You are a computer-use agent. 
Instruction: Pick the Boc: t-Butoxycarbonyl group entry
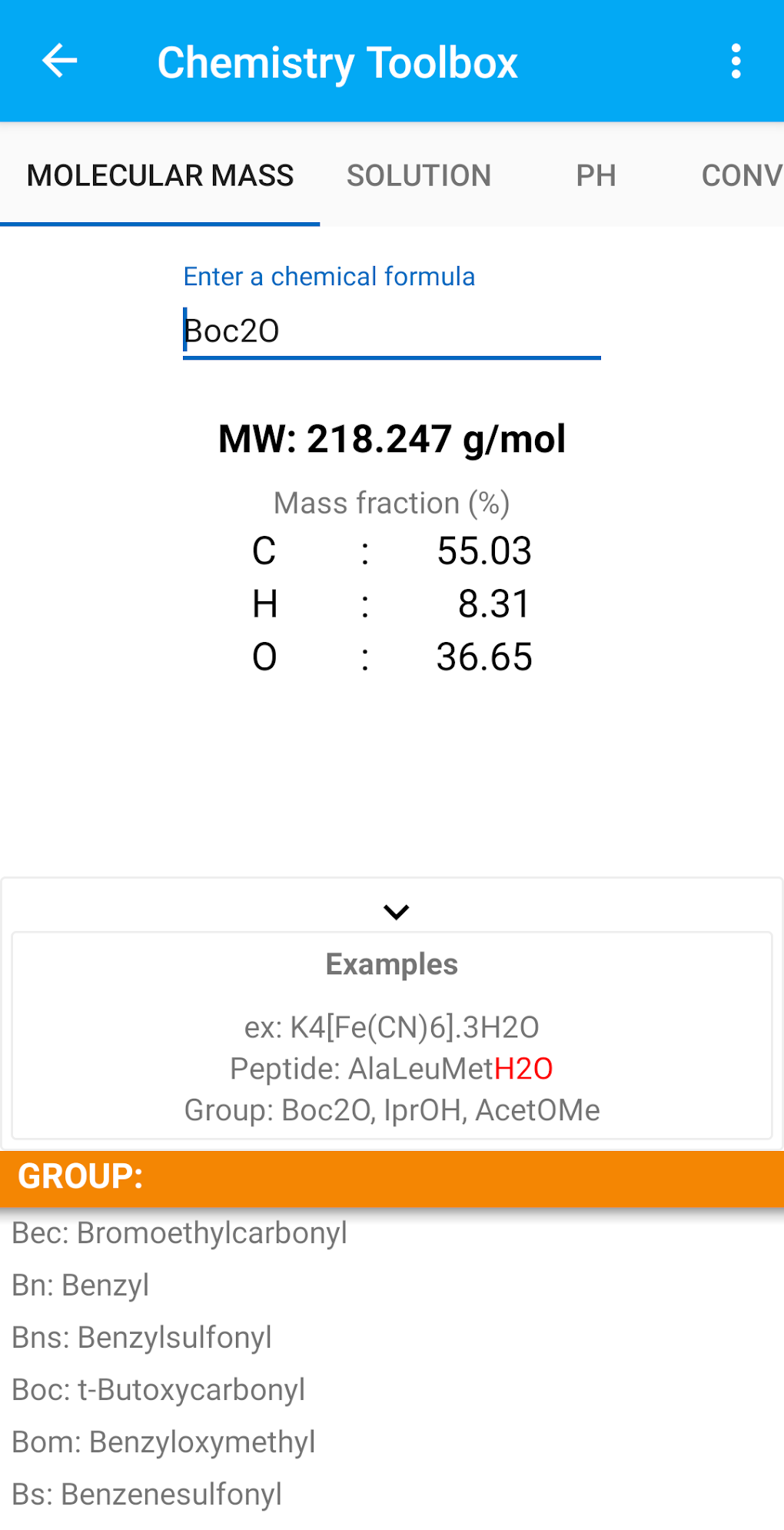[x=159, y=1389]
